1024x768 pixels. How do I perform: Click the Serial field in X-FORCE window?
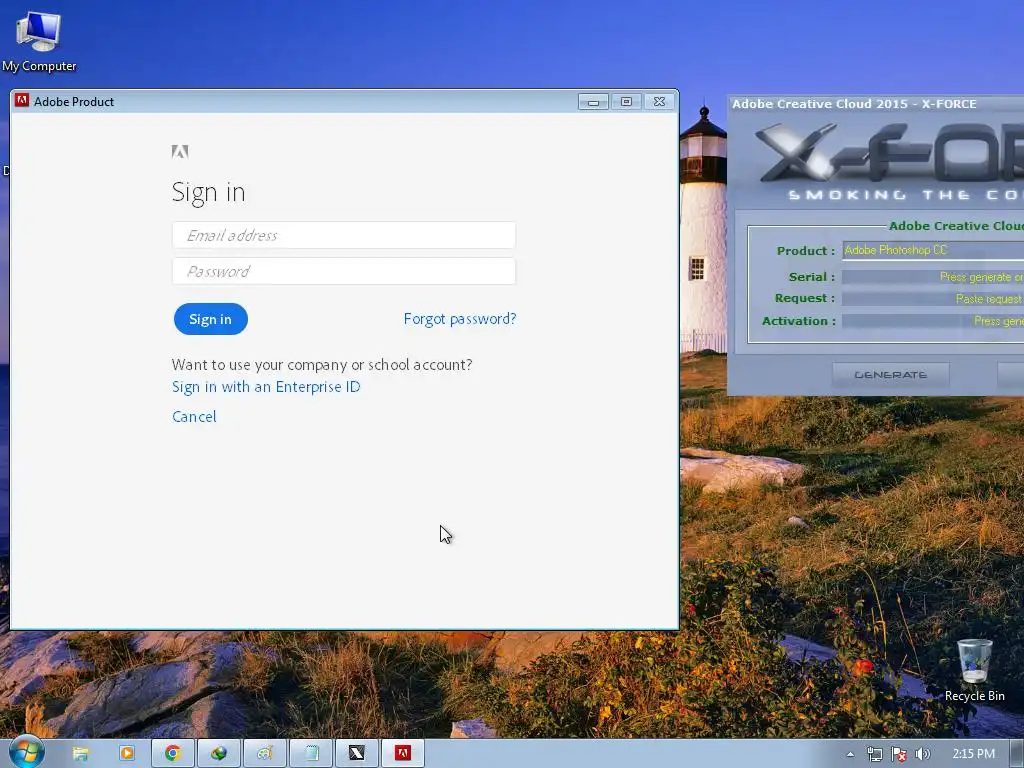933,277
